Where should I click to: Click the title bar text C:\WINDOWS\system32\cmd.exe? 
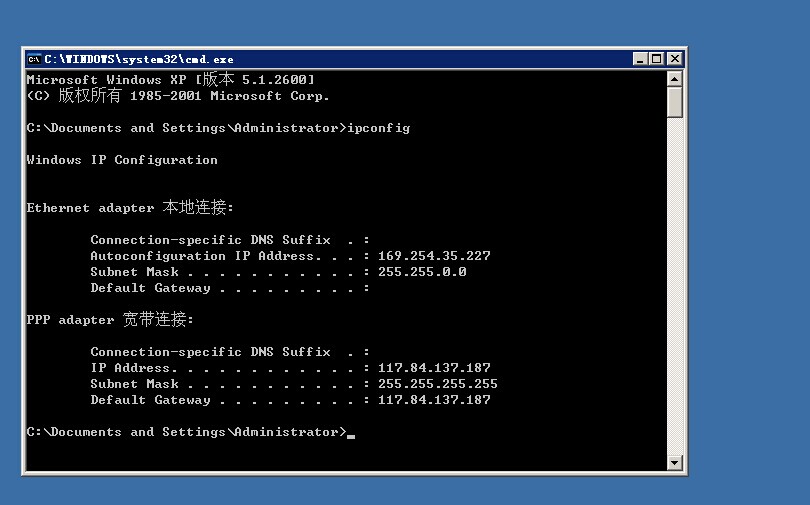pos(139,59)
